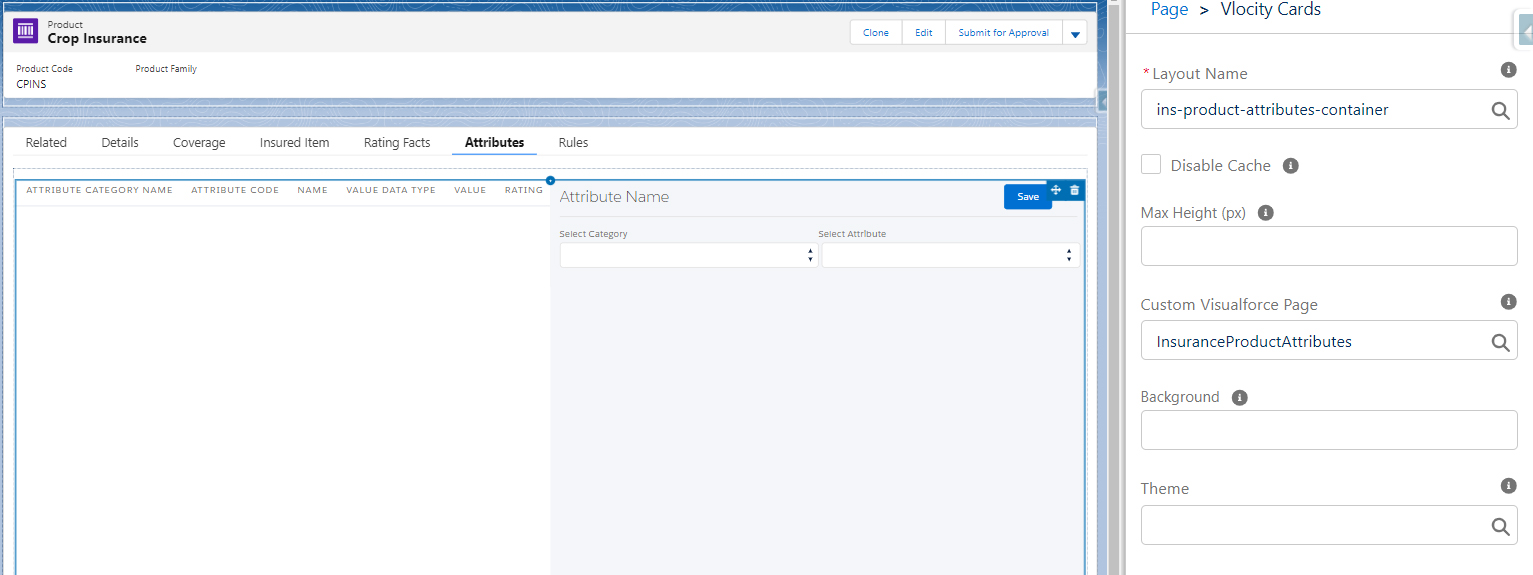Click the Rating column header
The height and width of the screenshot is (575, 1533).
(524, 190)
